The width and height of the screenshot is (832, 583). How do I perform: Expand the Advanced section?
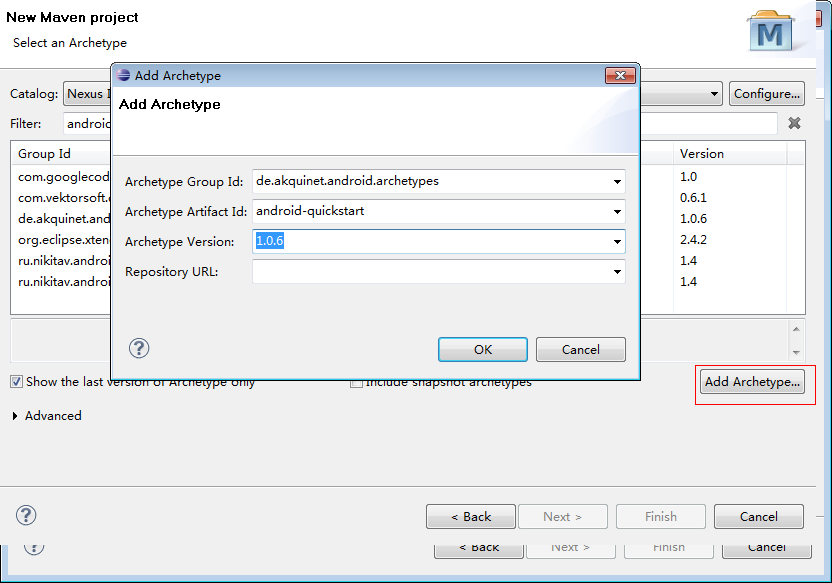(15, 416)
